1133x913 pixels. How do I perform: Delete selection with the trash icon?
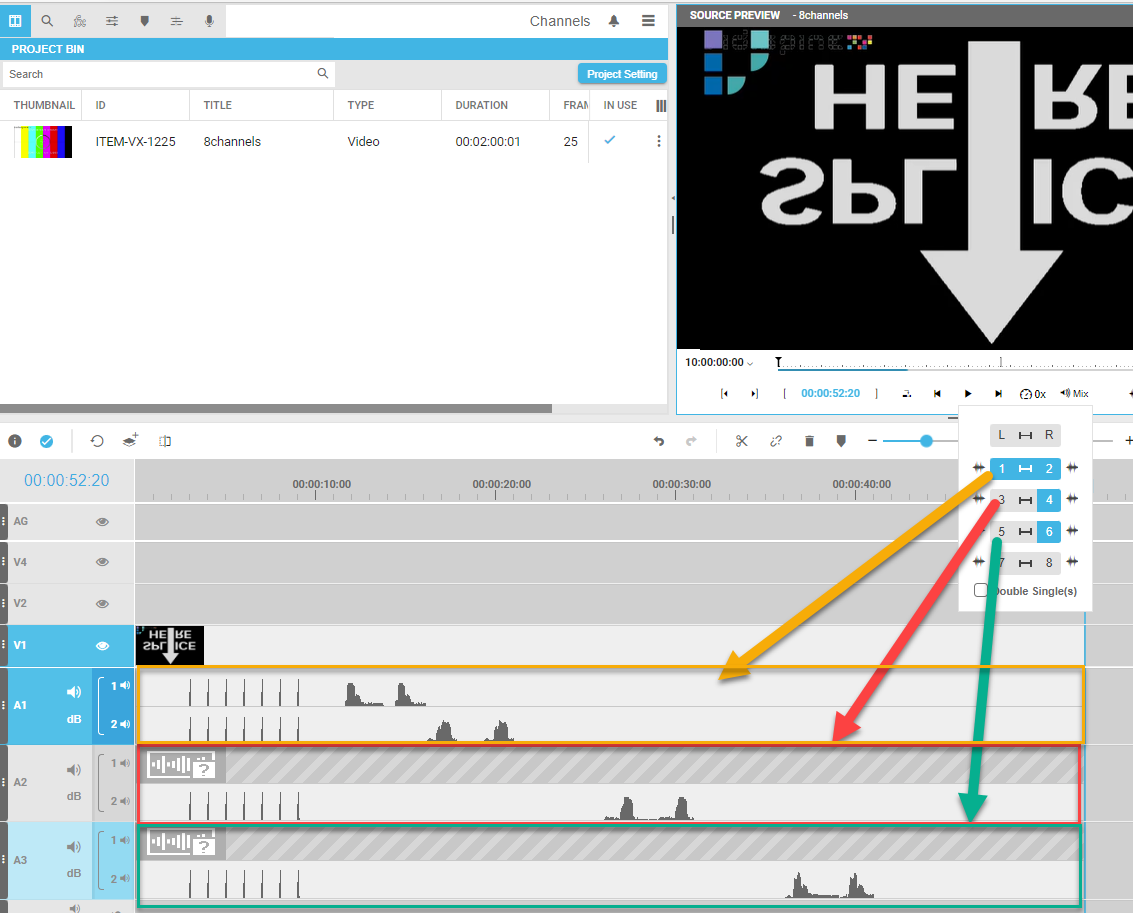click(x=809, y=441)
